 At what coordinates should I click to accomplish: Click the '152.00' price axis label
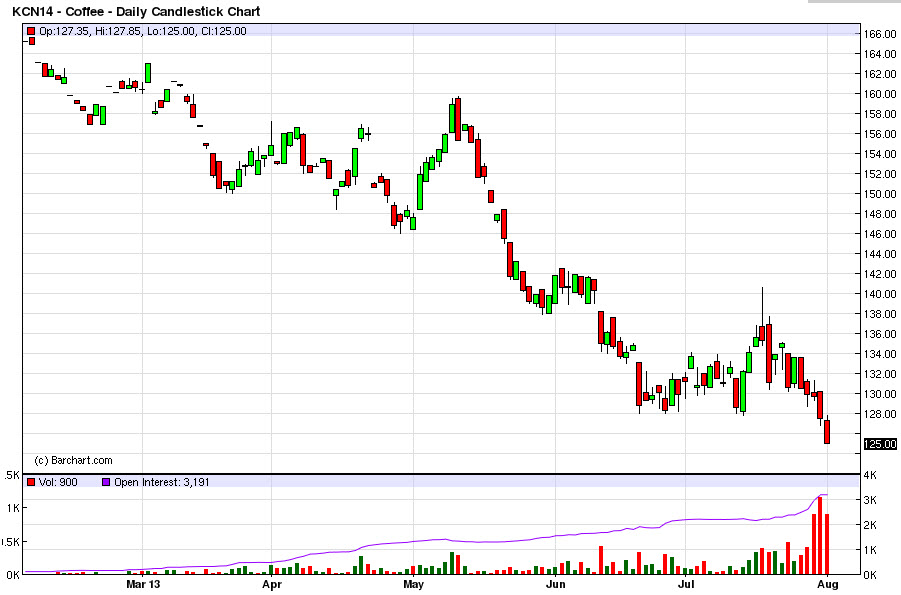coord(880,174)
